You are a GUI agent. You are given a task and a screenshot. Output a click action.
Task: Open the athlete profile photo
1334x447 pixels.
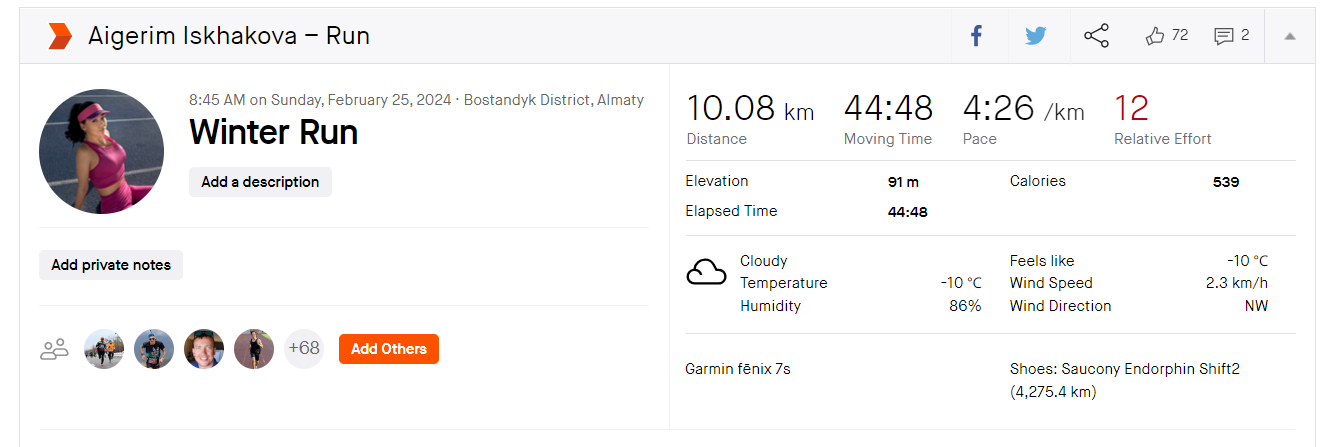pos(101,151)
